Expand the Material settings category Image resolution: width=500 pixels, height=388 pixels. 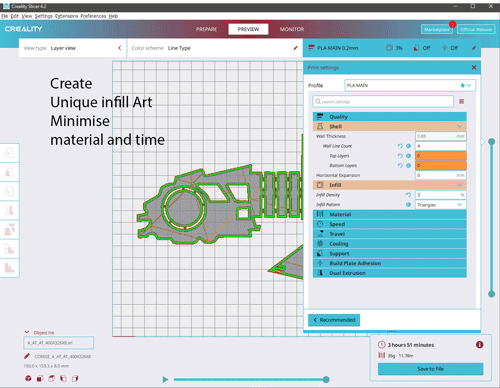point(389,214)
